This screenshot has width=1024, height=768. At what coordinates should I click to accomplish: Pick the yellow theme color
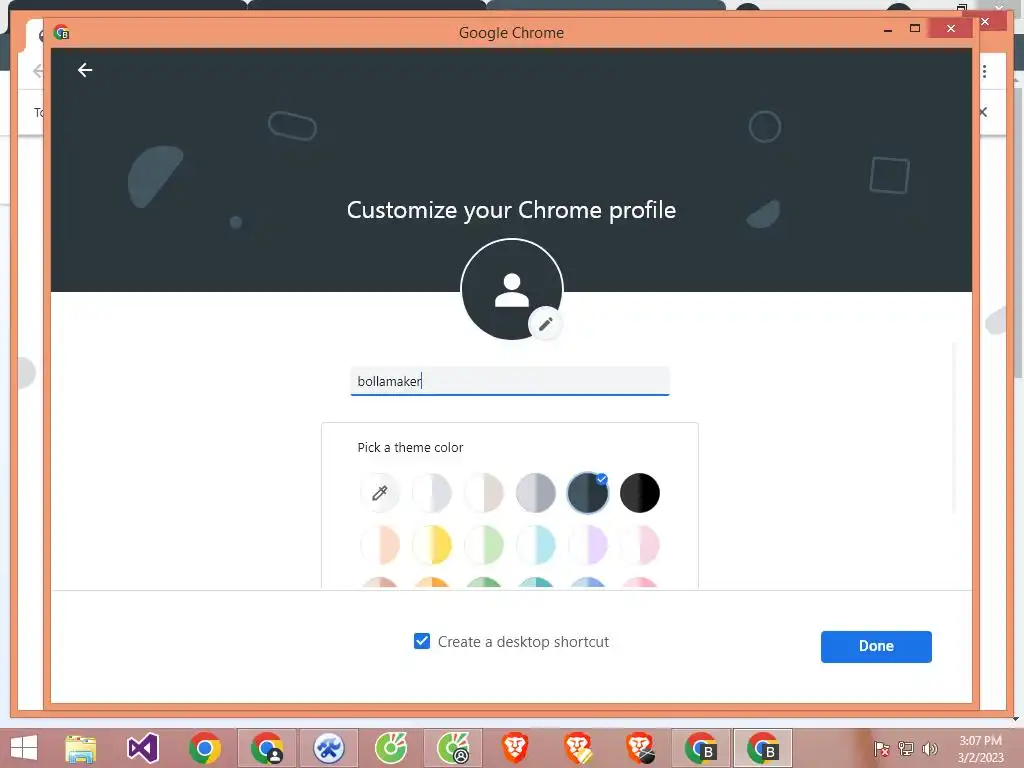pyautogui.click(x=432, y=545)
